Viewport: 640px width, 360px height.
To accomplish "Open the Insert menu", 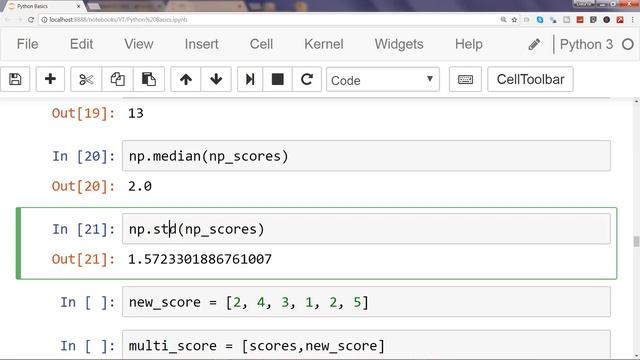I will (201, 44).
